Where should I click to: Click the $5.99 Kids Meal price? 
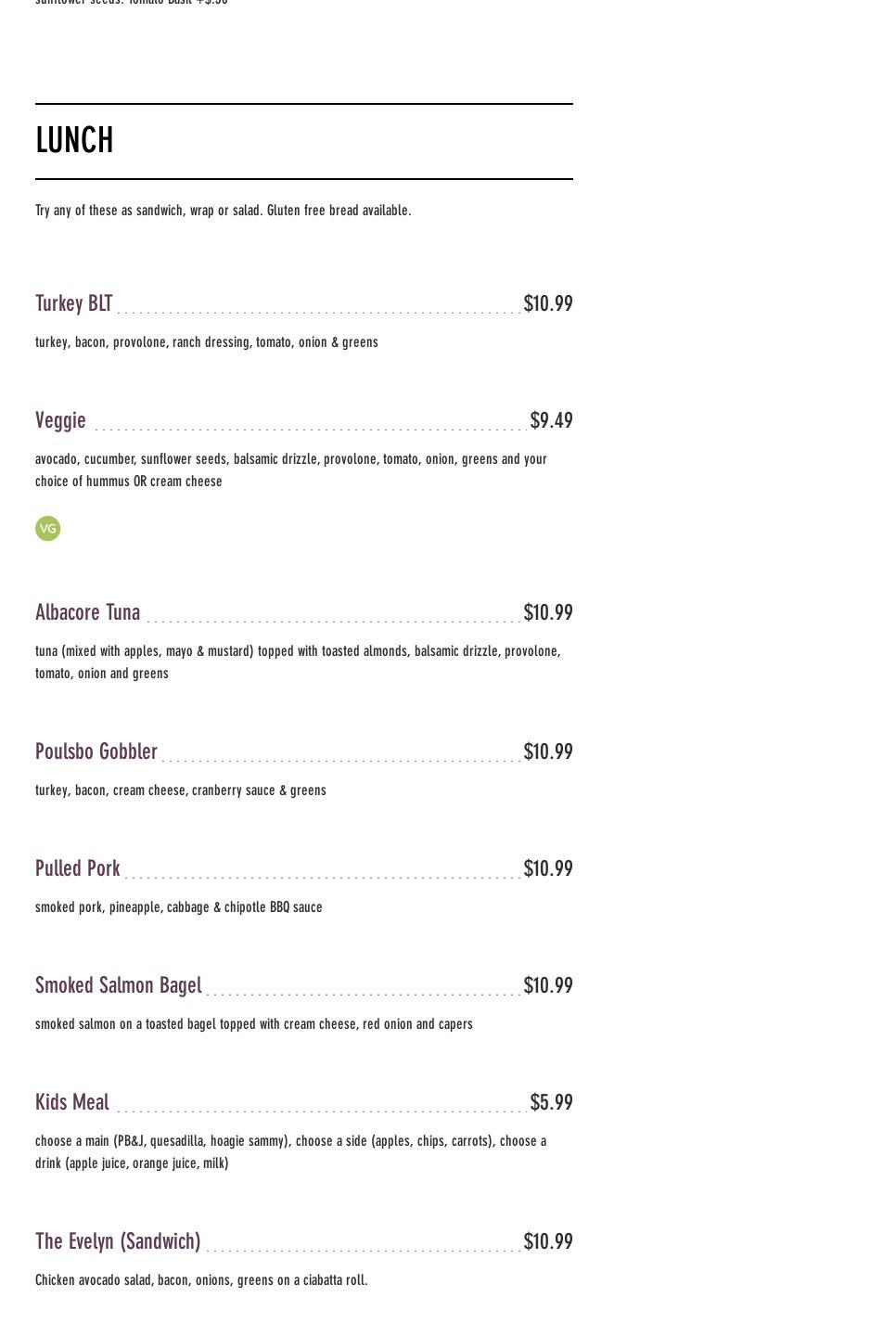551,1103
